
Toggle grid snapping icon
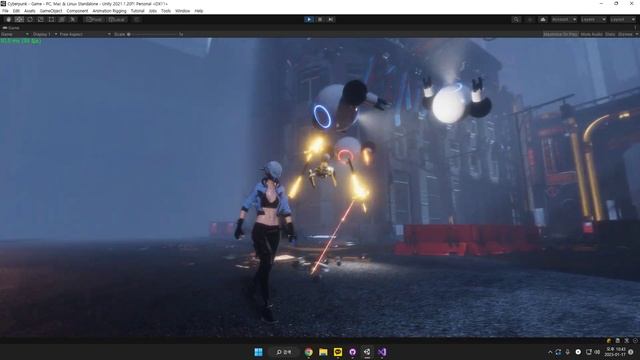point(137,19)
